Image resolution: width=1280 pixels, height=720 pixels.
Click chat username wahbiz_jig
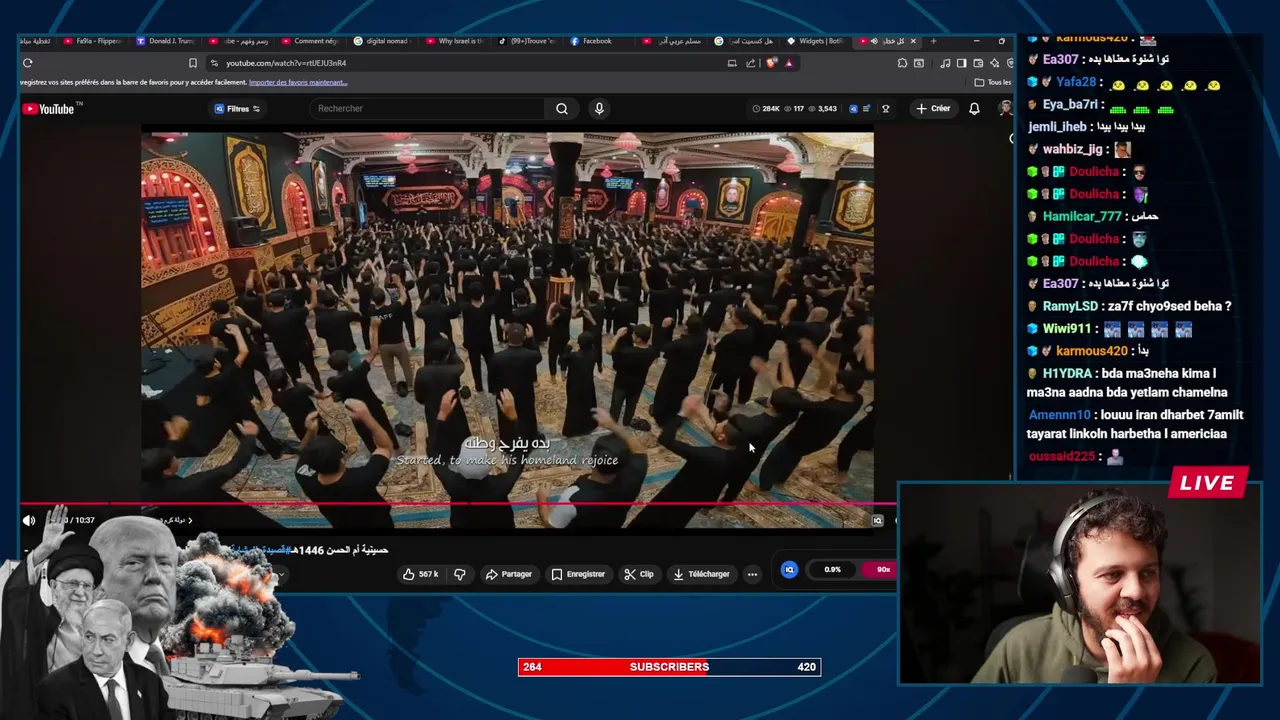pos(1073,149)
